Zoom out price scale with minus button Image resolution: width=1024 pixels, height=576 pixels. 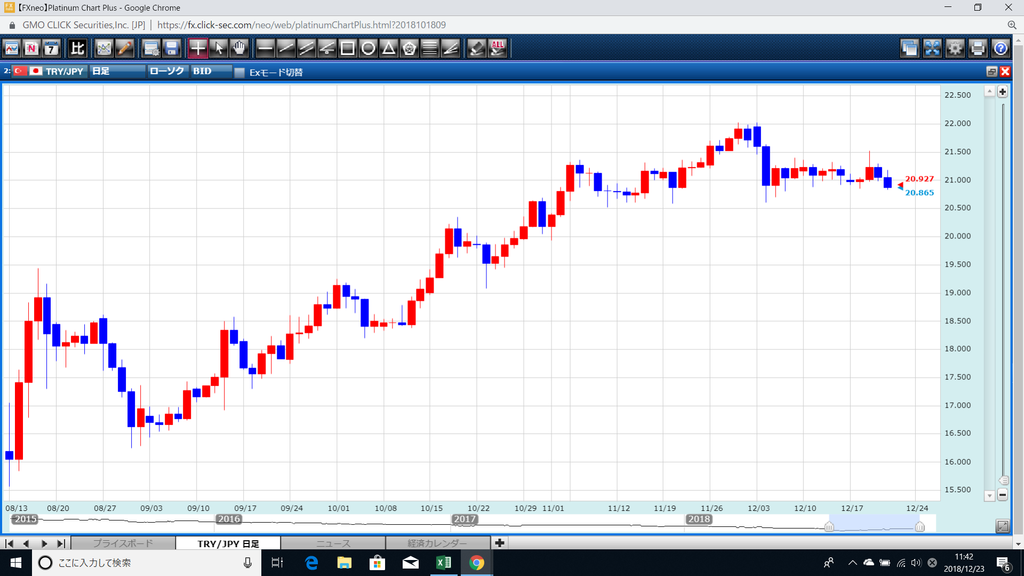coord(1002,495)
